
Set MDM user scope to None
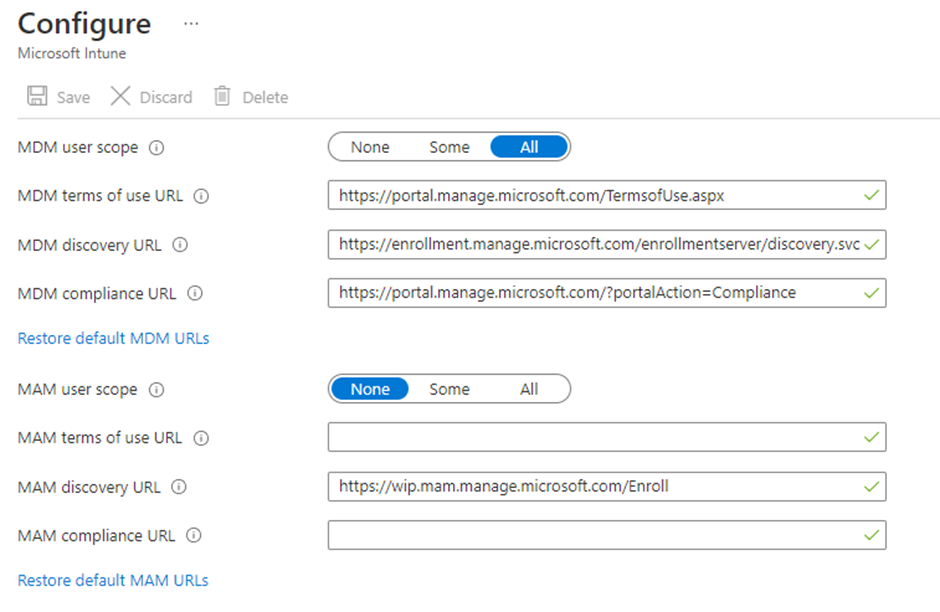click(370, 147)
